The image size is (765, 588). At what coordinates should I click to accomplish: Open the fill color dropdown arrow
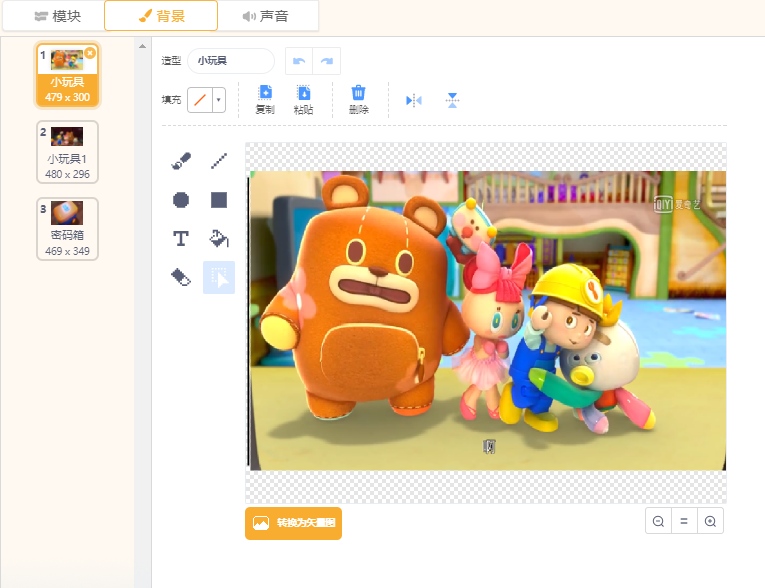click(219, 100)
